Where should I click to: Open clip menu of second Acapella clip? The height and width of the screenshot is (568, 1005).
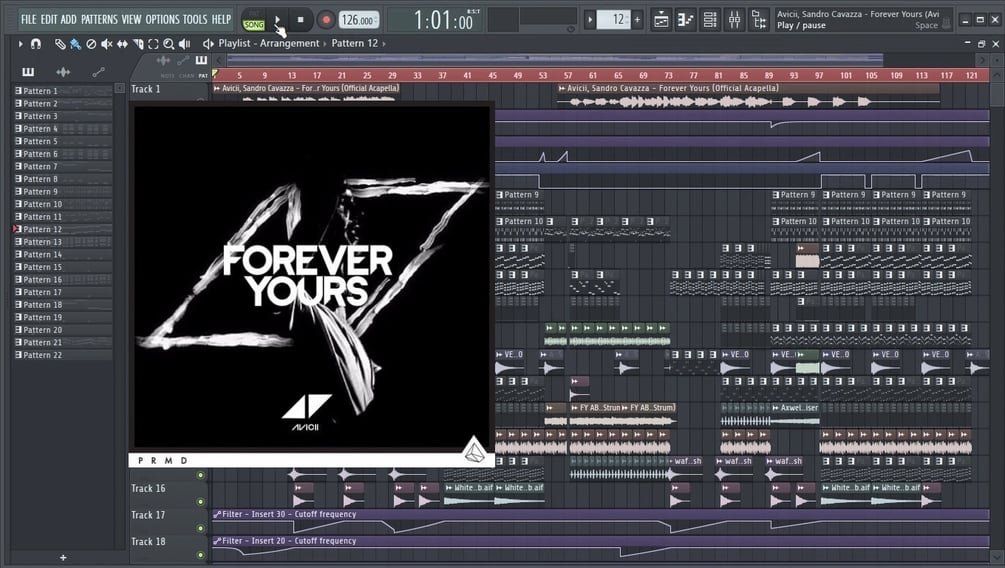[562, 88]
